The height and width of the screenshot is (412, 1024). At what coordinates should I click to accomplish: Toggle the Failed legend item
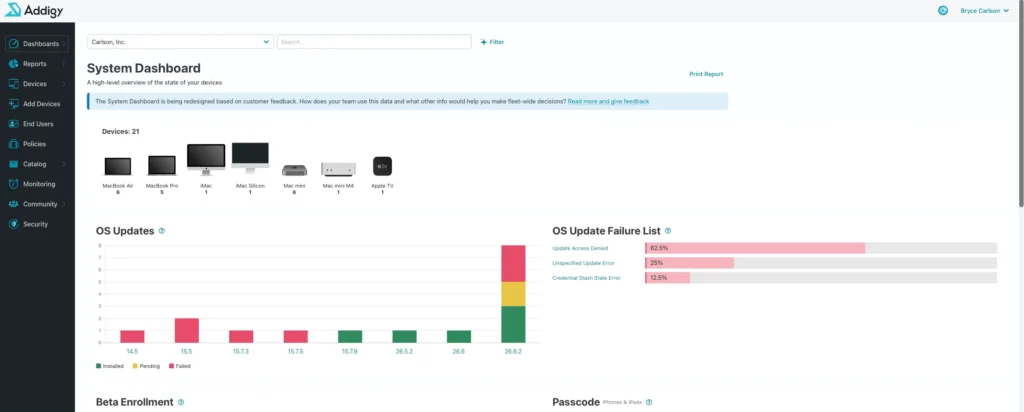click(180, 366)
